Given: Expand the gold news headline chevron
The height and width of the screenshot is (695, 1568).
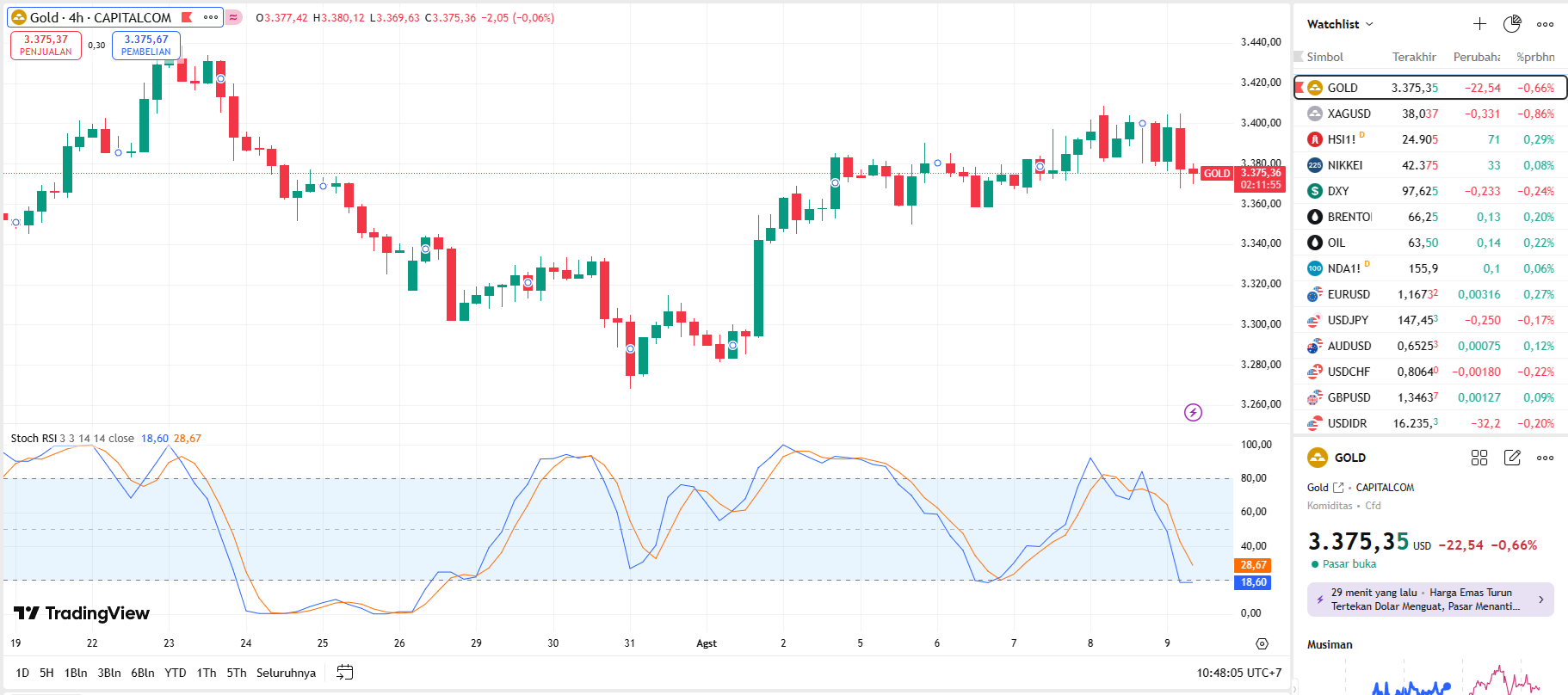Looking at the screenshot, I should coord(1540,600).
